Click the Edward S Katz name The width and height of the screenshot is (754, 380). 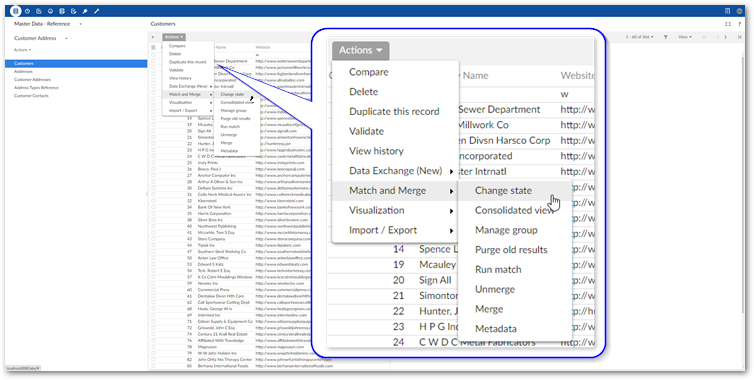pyautogui.click(x=211, y=265)
